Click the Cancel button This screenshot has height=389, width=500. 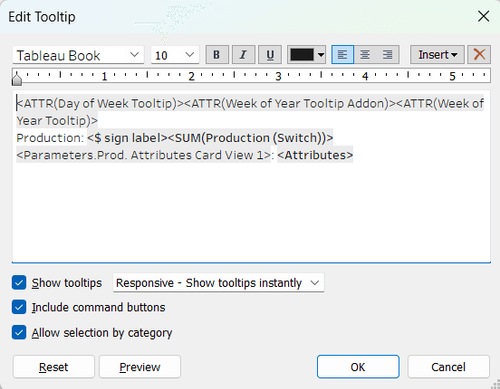[448, 367]
